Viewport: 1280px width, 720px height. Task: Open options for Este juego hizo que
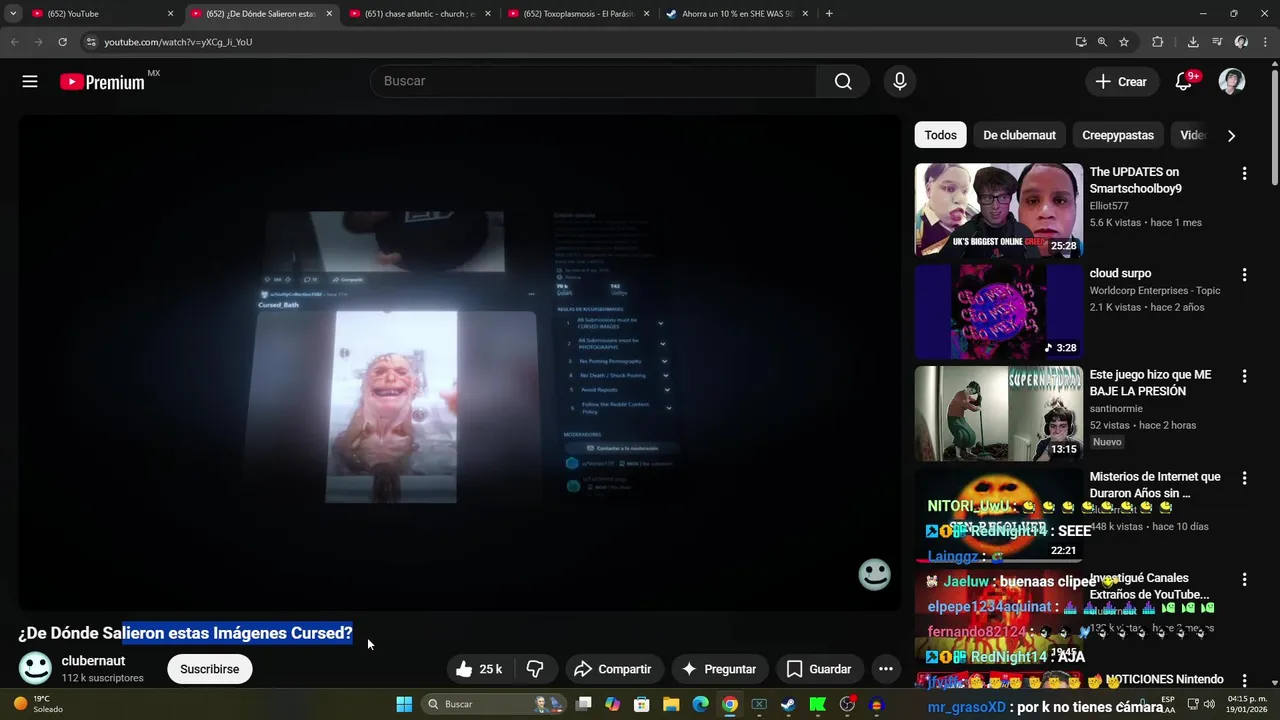pyautogui.click(x=1244, y=377)
